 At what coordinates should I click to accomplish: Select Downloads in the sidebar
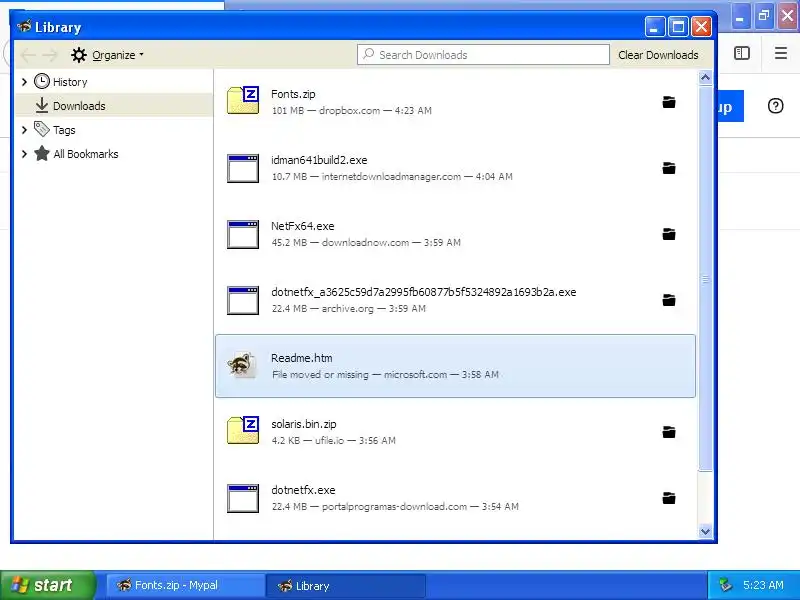(x=114, y=106)
